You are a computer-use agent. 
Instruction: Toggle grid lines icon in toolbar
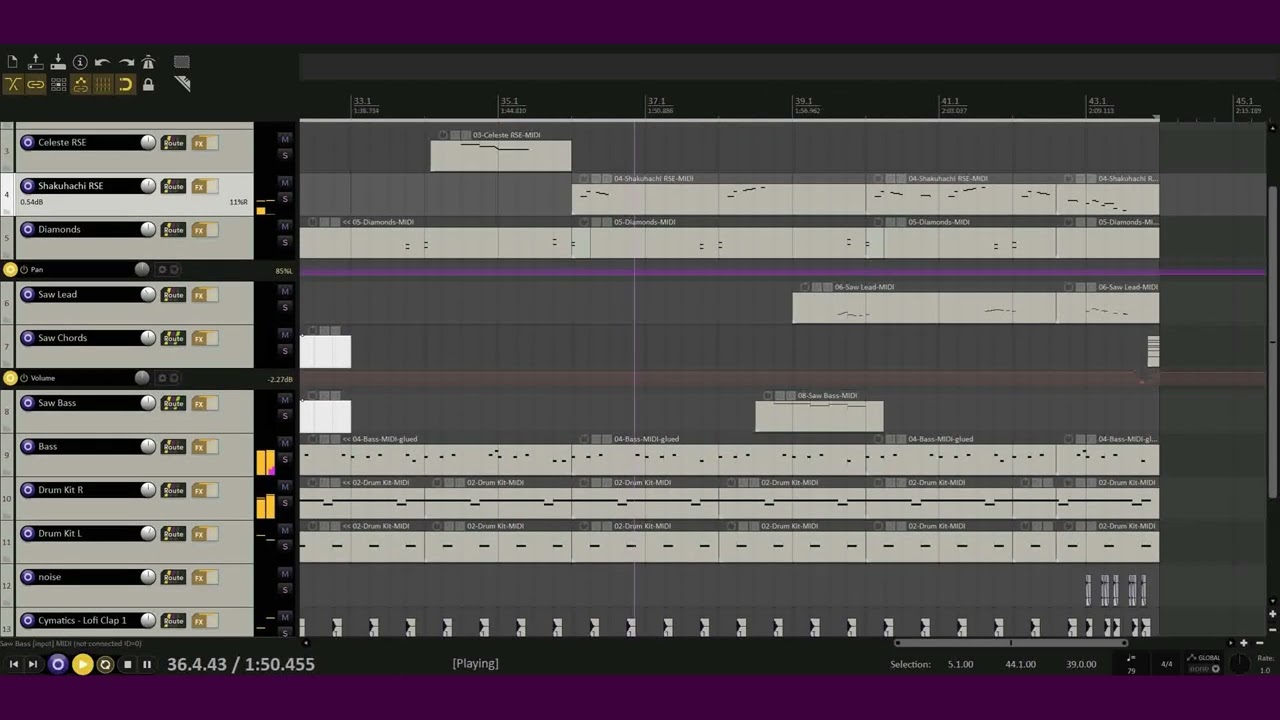(103, 85)
